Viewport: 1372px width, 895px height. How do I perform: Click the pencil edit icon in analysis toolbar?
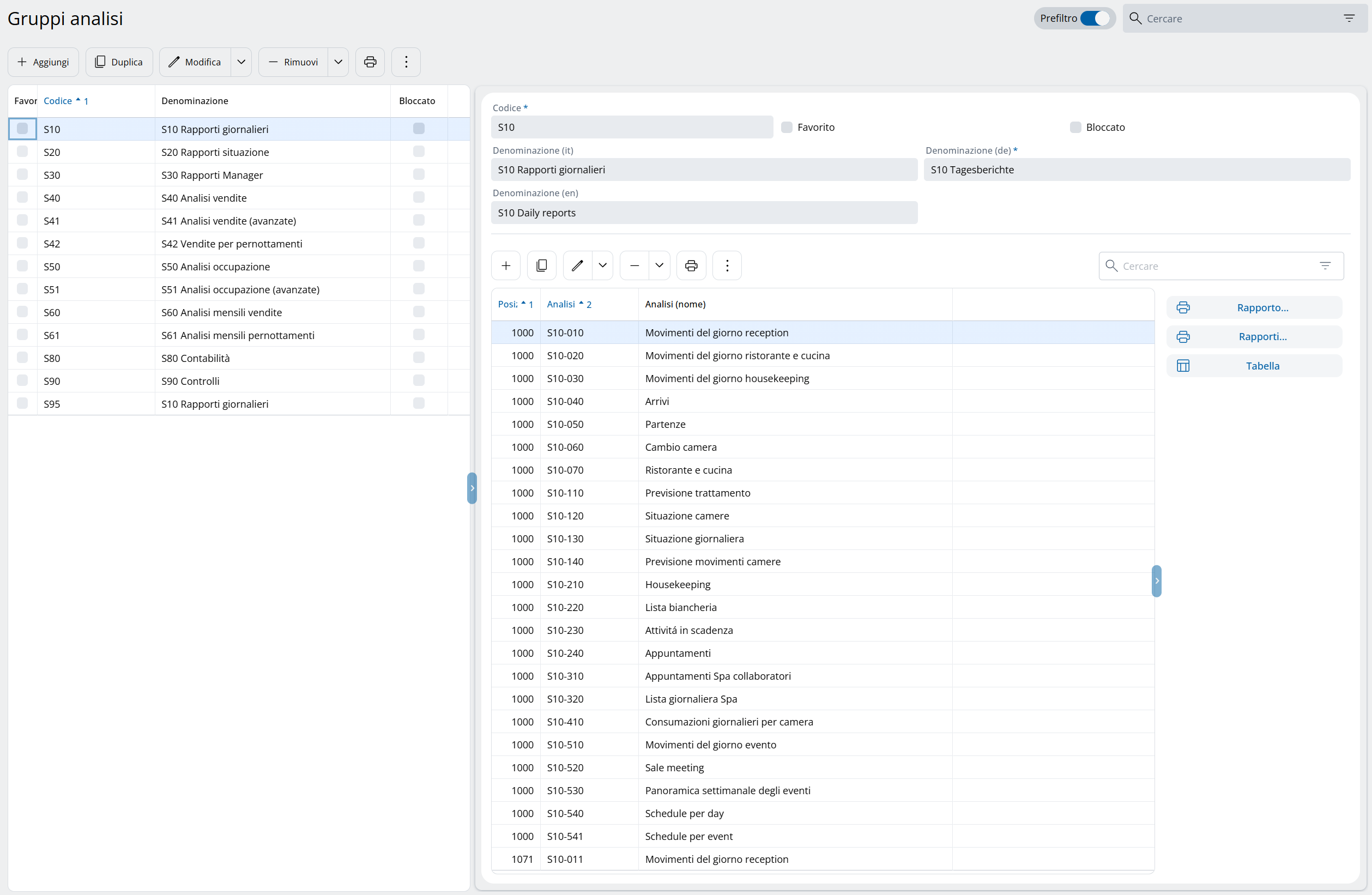(x=577, y=265)
